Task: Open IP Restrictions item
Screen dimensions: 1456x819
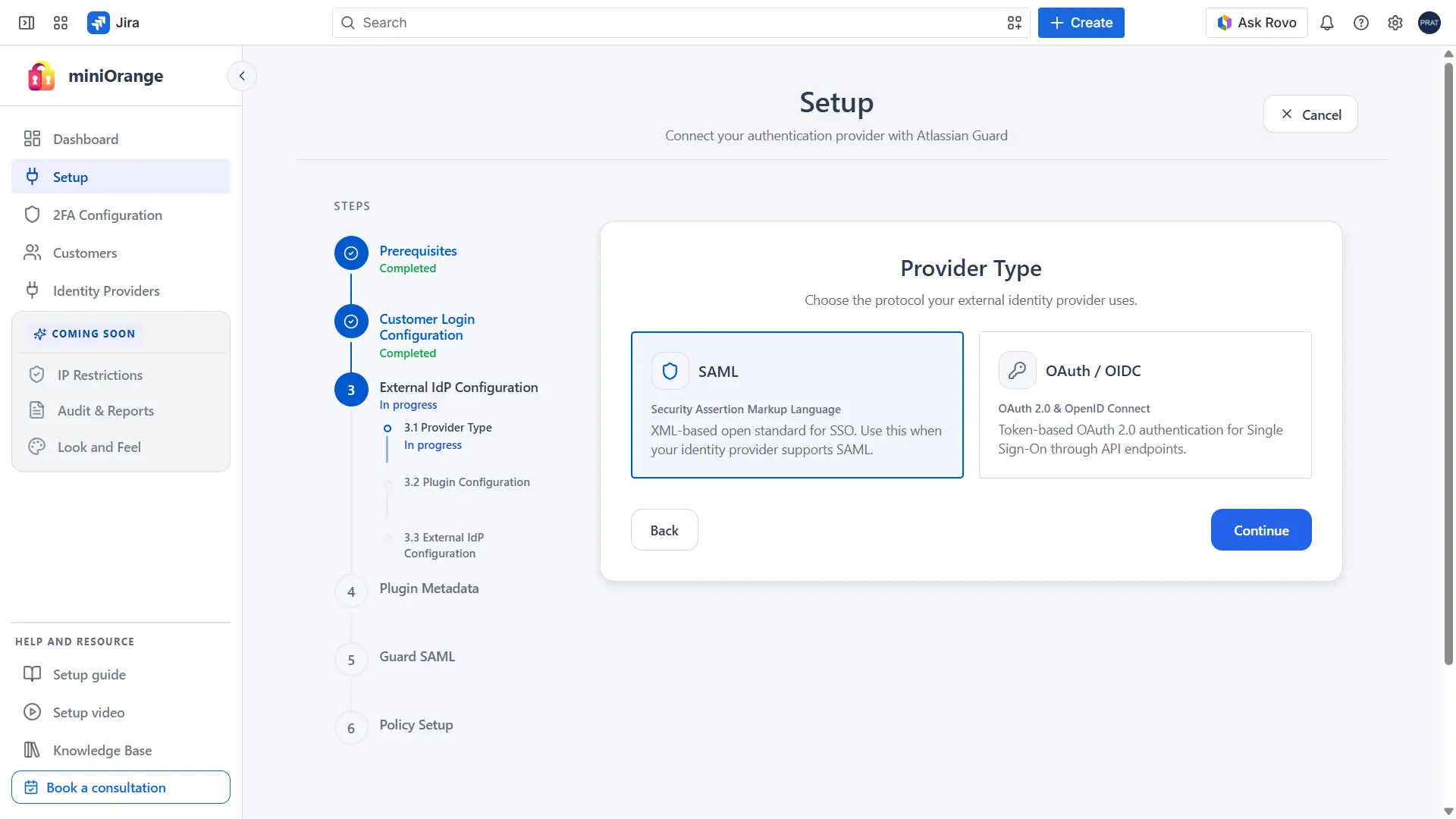Action: click(x=121, y=375)
